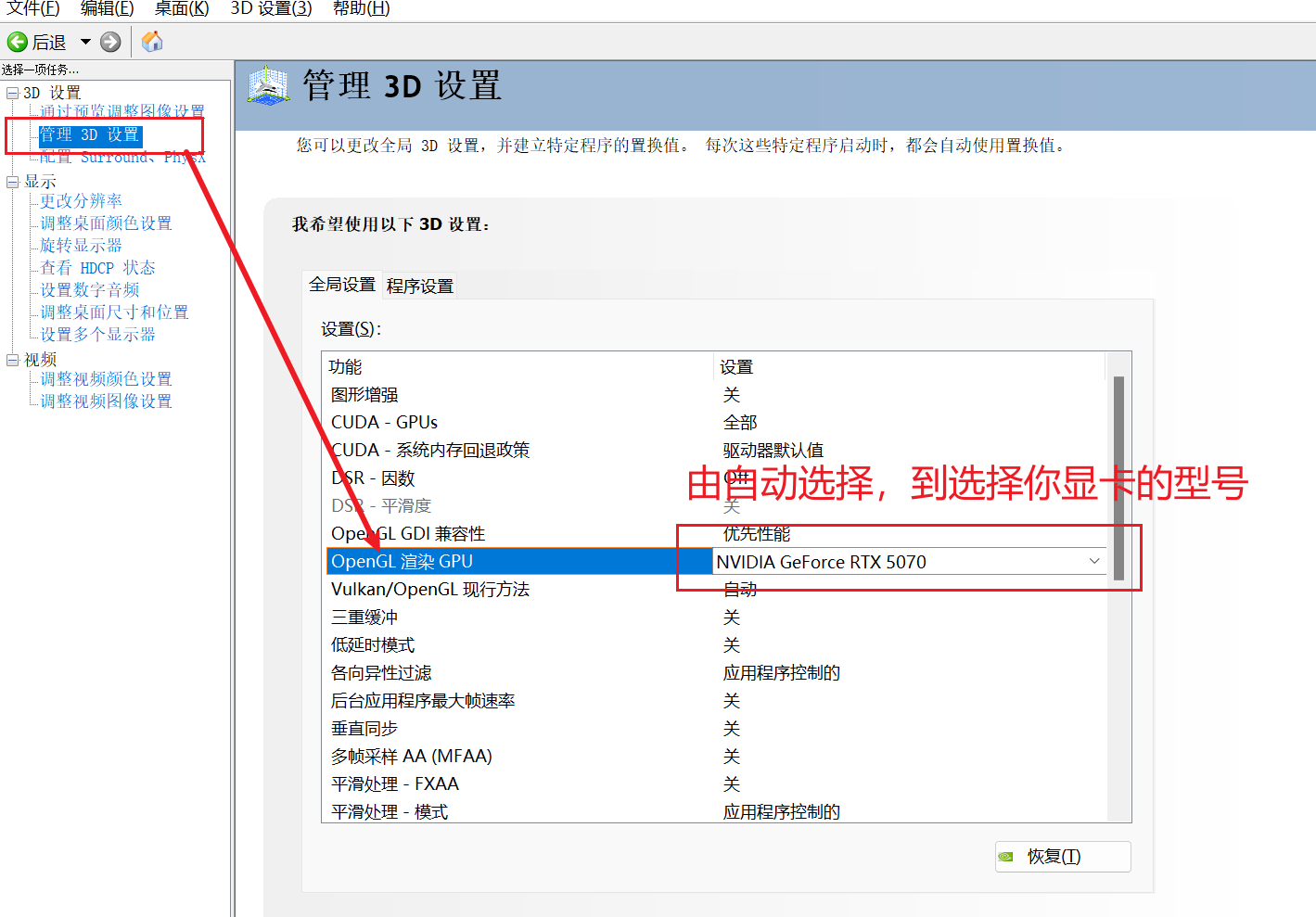Viewport: 1316px width, 917px height.
Task: Open 设置多个显示器 in the tree
Action: pyautogui.click(x=97, y=334)
